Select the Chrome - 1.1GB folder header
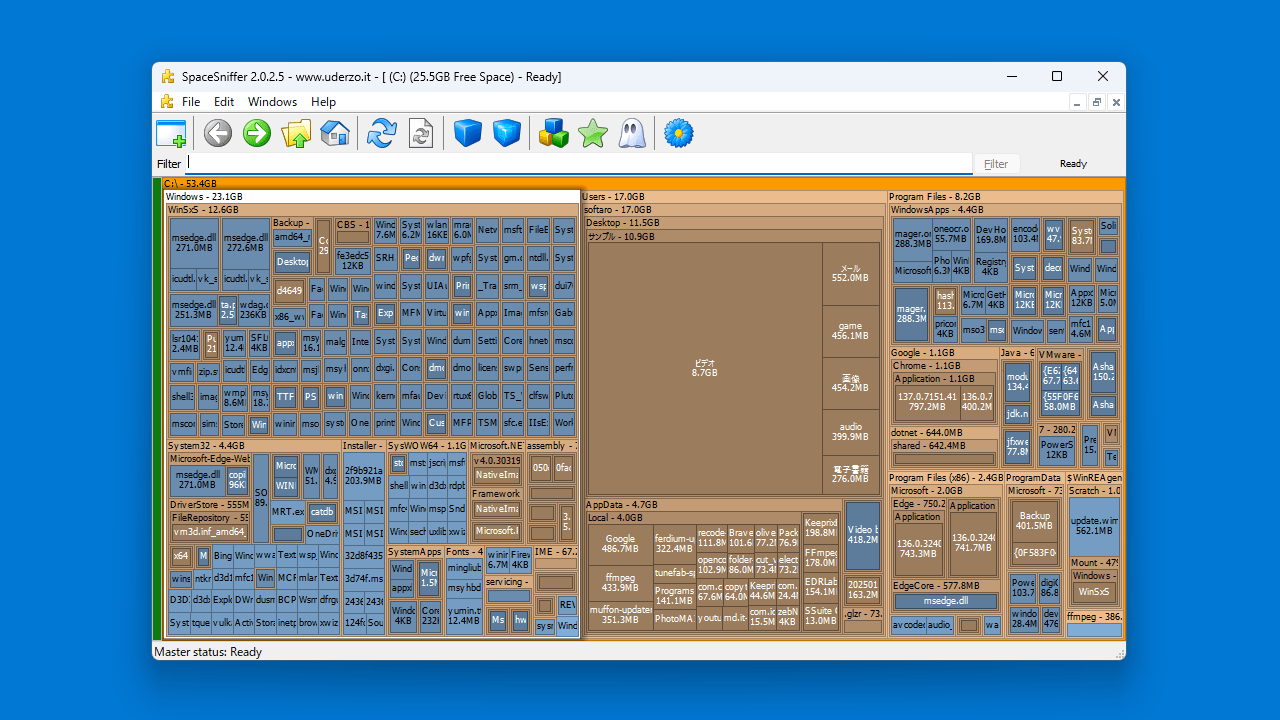This screenshot has width=1280, height=720. pos(945,366)
